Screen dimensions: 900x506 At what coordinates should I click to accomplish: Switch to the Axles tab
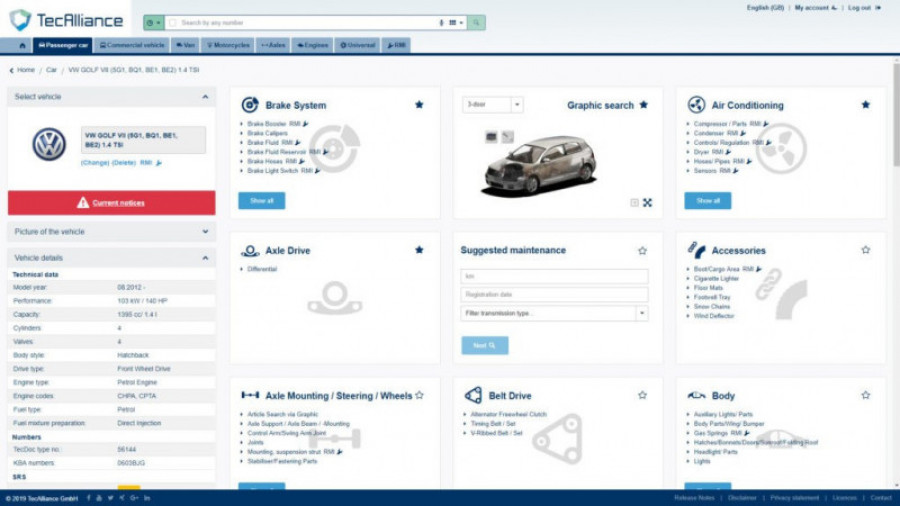273,45
